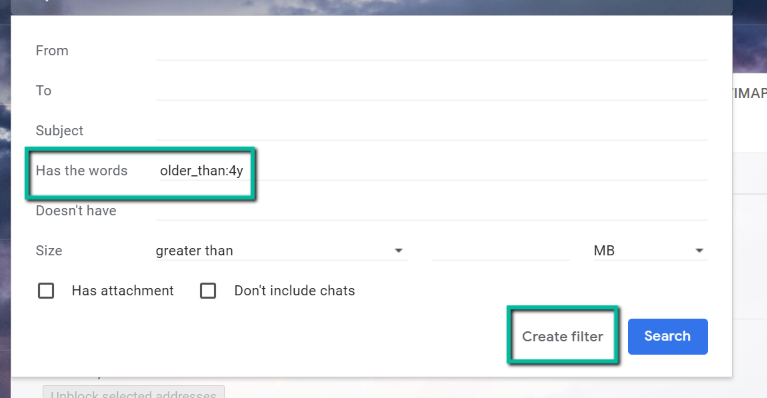Click the size value number field
Image resolution: width=767 pixels, height=398 pixels.
(x=500, y=250)
